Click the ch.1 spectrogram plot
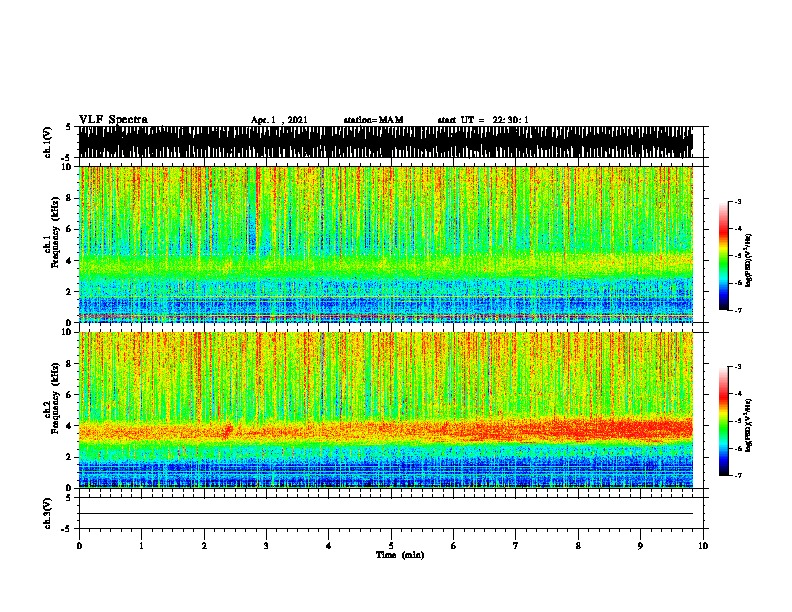 (386, 244)
